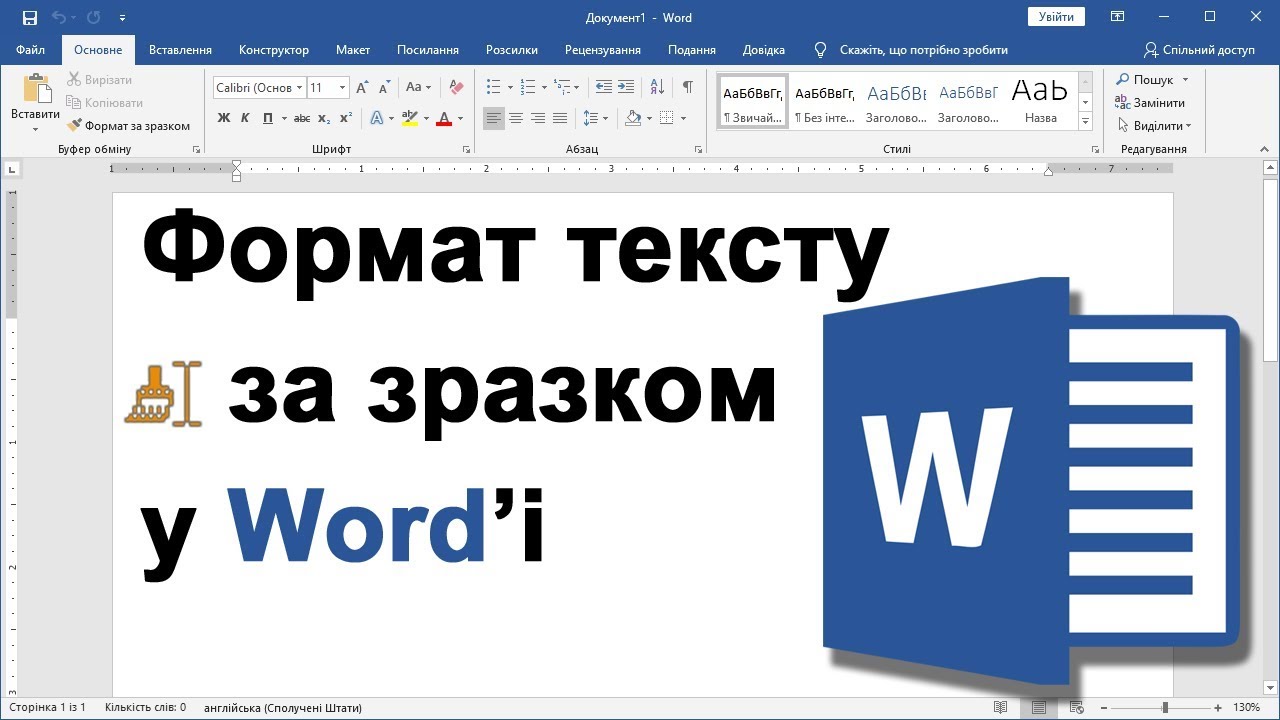Switch to the Конструктор tab

tap(274, 49)
